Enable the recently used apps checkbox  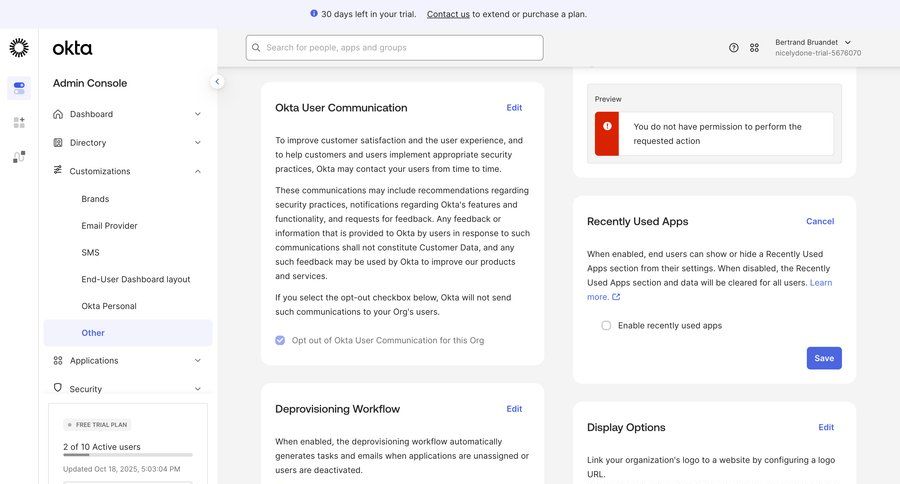pos(606,326)
